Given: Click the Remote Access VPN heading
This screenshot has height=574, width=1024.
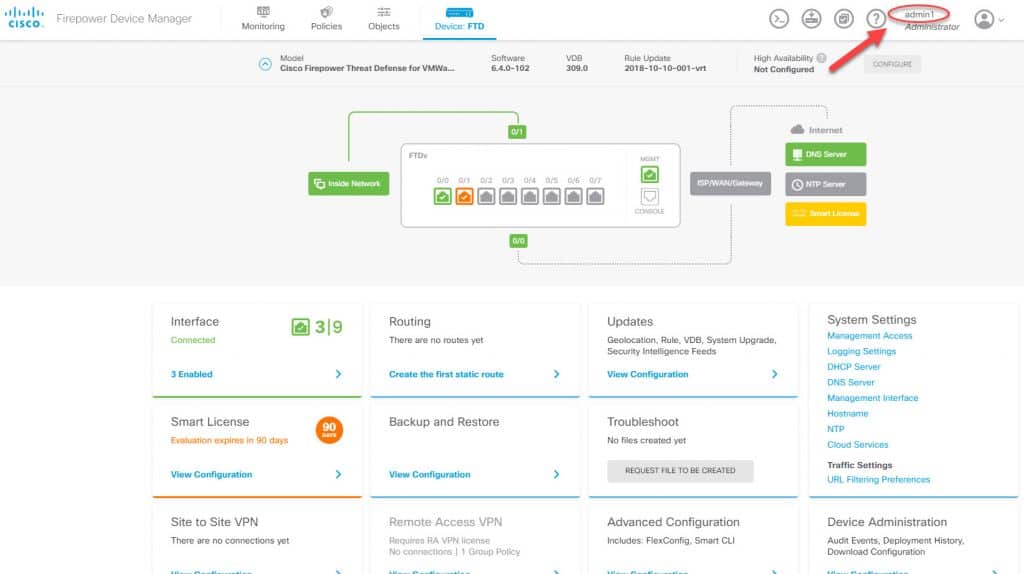Looking at the screenshot, I should pyautogui.click(x=445, y=522).
